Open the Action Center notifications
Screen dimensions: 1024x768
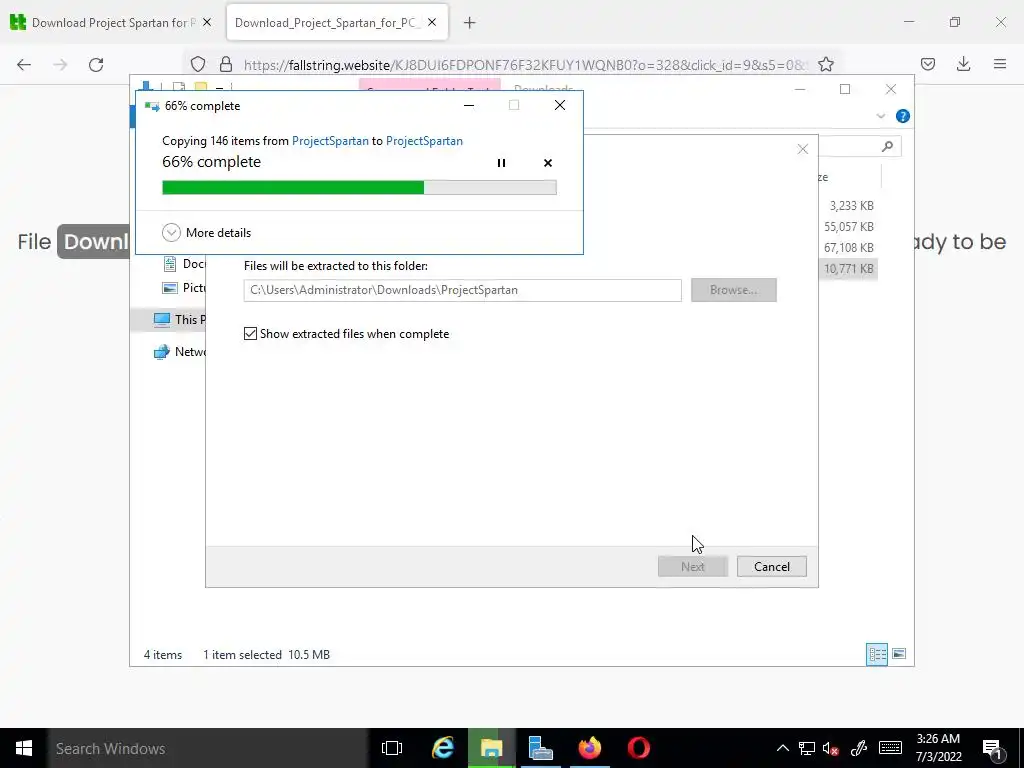(992, 748)
